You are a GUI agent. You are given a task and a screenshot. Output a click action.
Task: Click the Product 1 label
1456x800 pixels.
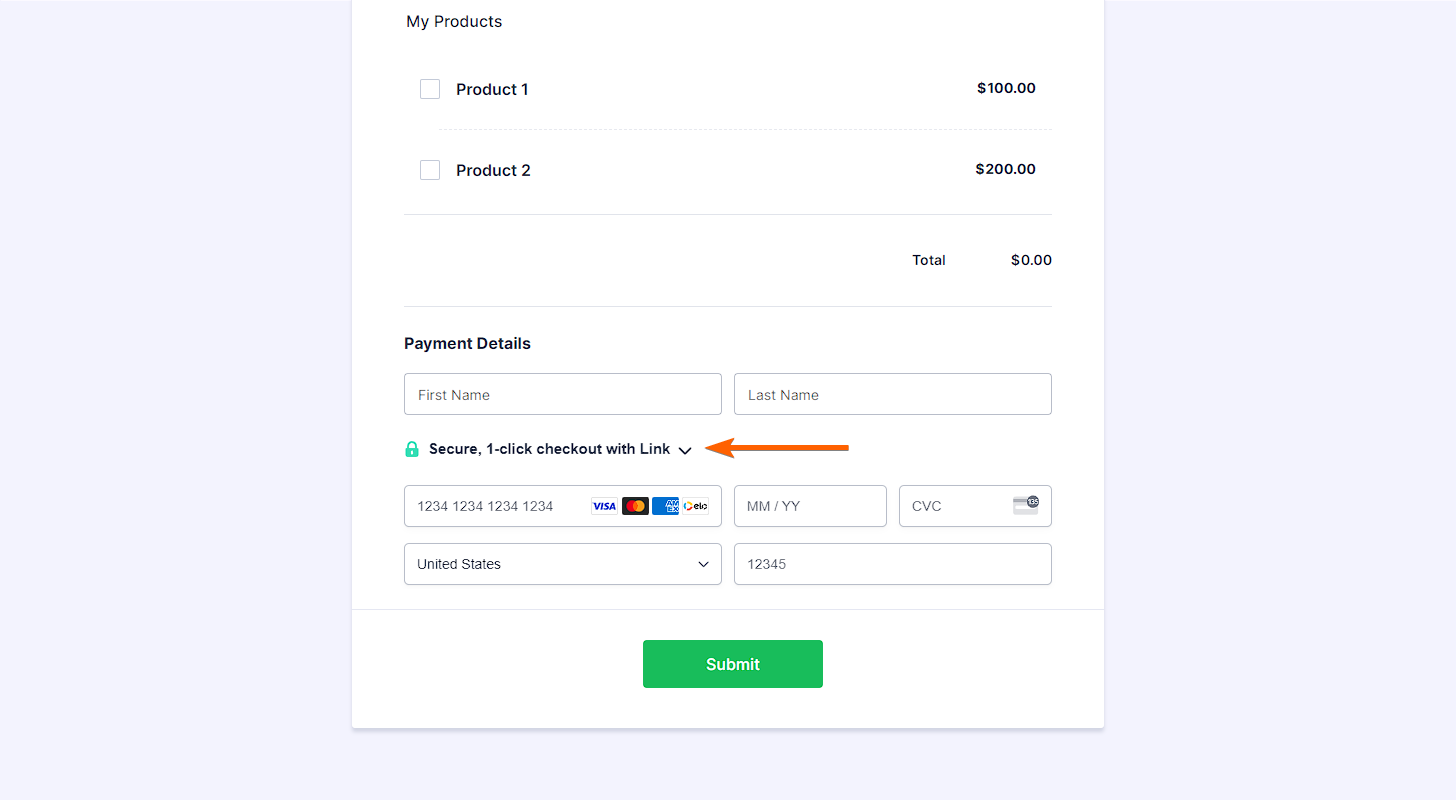[492, 89]
